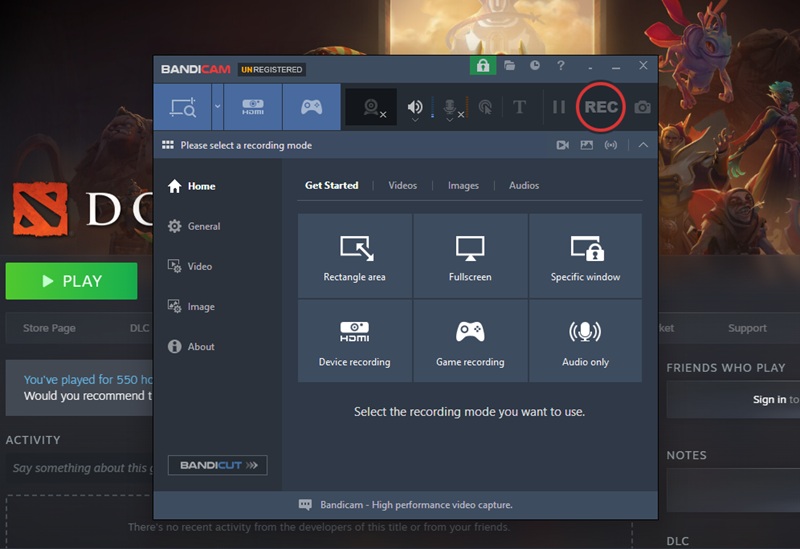The width and height of the screenshot is (800, 549).
Task: Open microphone settings chevron below mic icon
Action: [449, 120]
